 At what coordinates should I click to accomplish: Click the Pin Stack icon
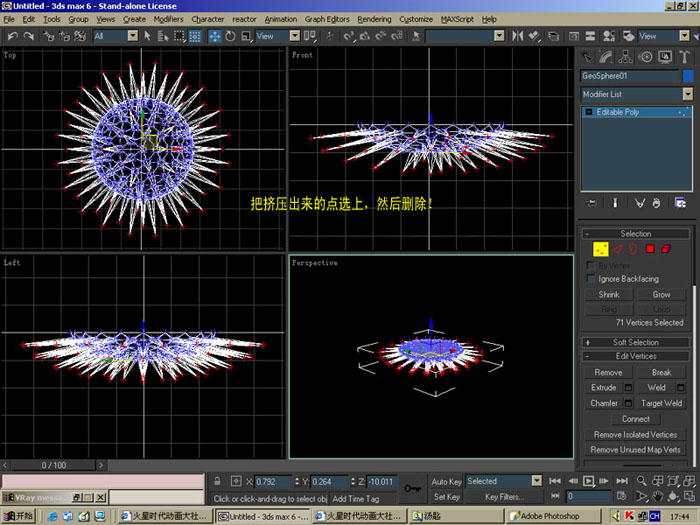[592, 203]
